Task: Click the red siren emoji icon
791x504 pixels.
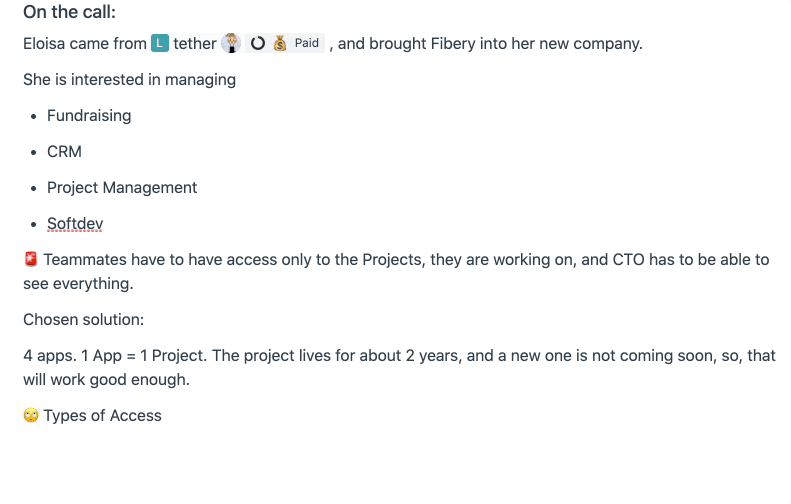Action: tap(31, 260)
